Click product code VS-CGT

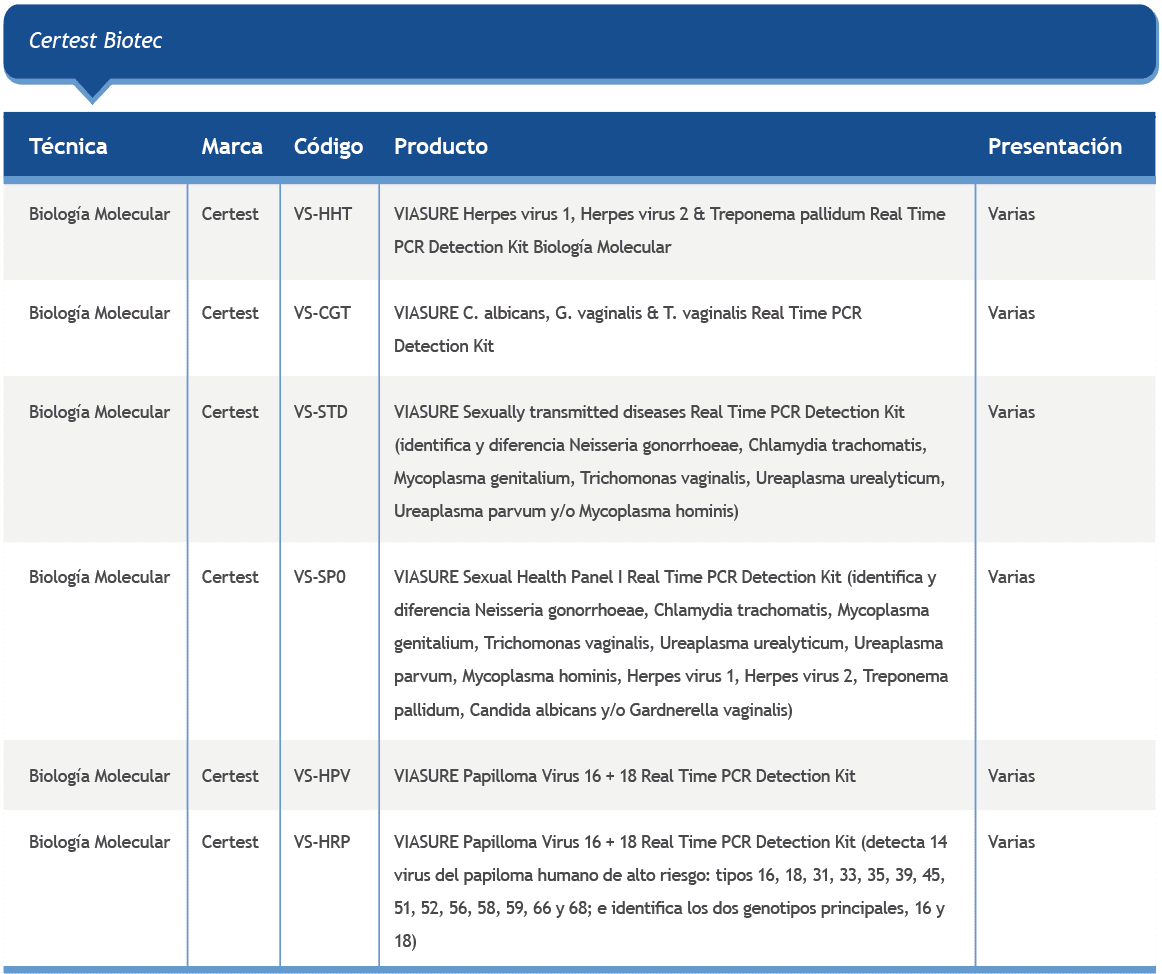tap(322, 313)
